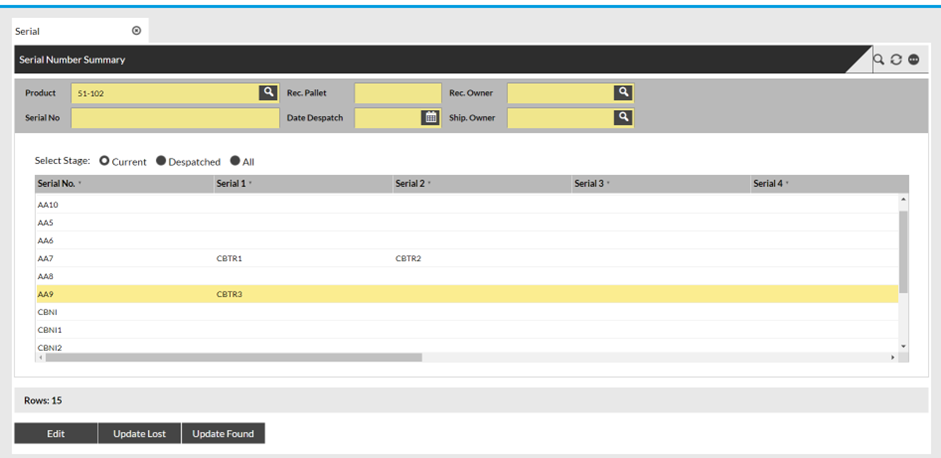Click the horizontal scrollbar of the grid
This screenshot has height=458, width=941.
(235, 357)
